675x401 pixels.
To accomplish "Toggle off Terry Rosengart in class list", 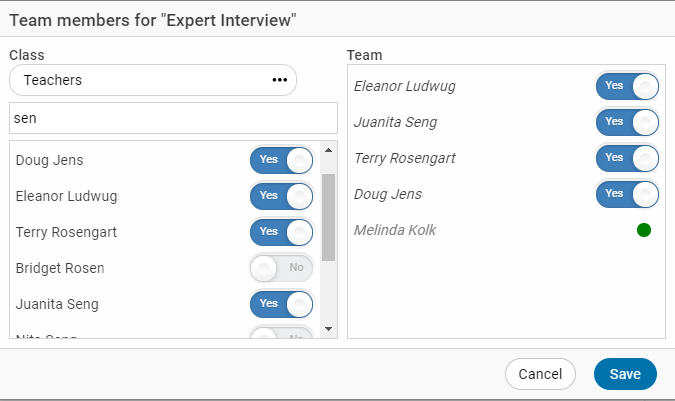I will (x=281, y=232).
